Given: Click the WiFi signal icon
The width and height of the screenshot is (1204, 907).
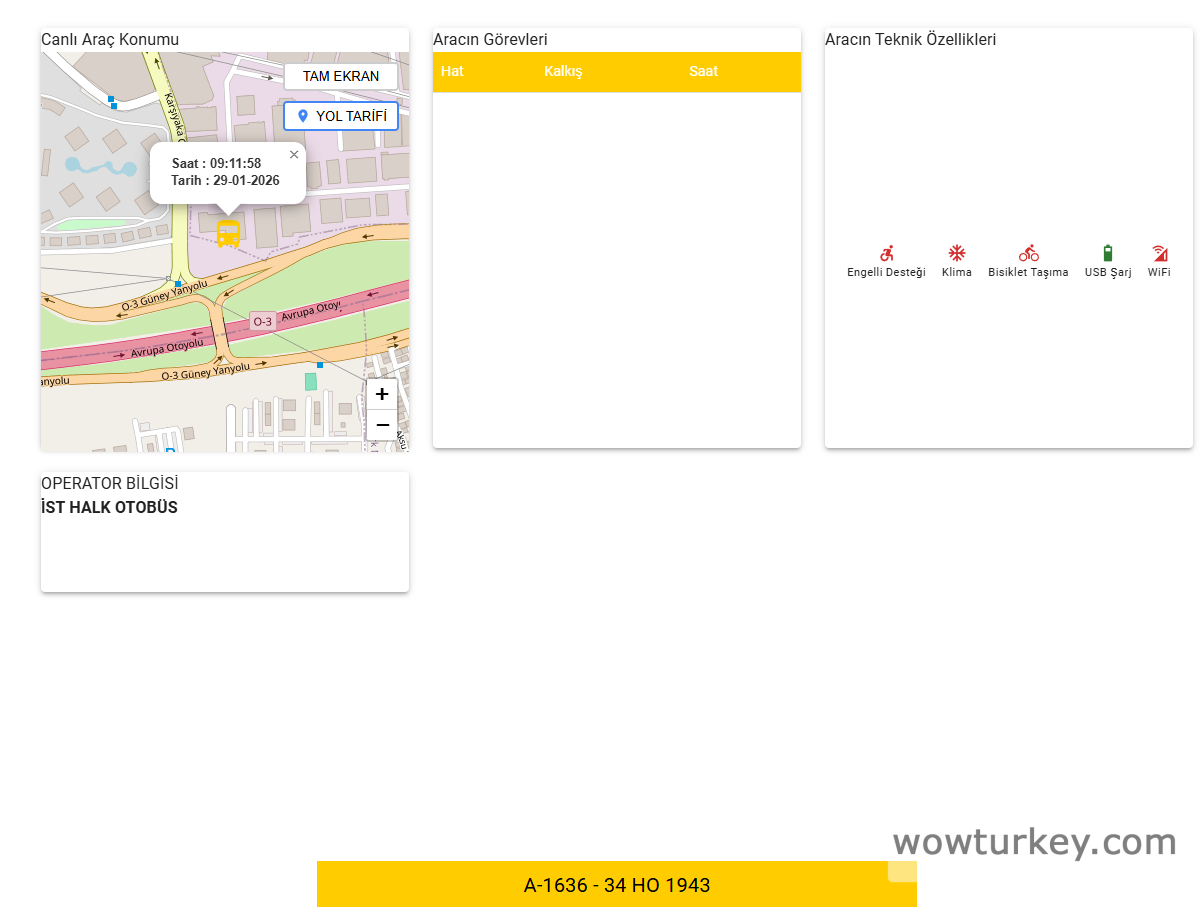Looking at the screenshot, I should [1159, 253].
